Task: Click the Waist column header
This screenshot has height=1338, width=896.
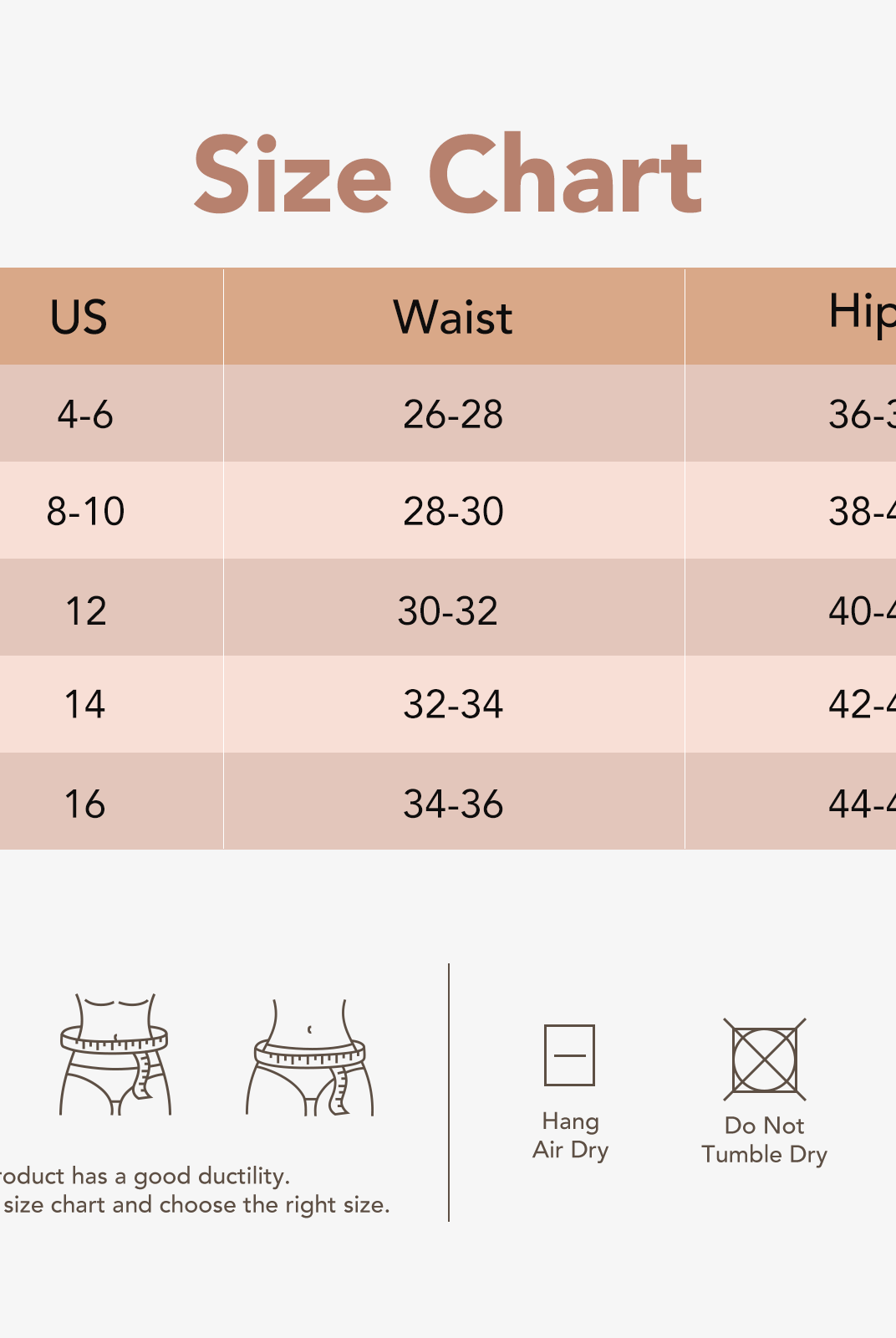Action: point(453,317)
